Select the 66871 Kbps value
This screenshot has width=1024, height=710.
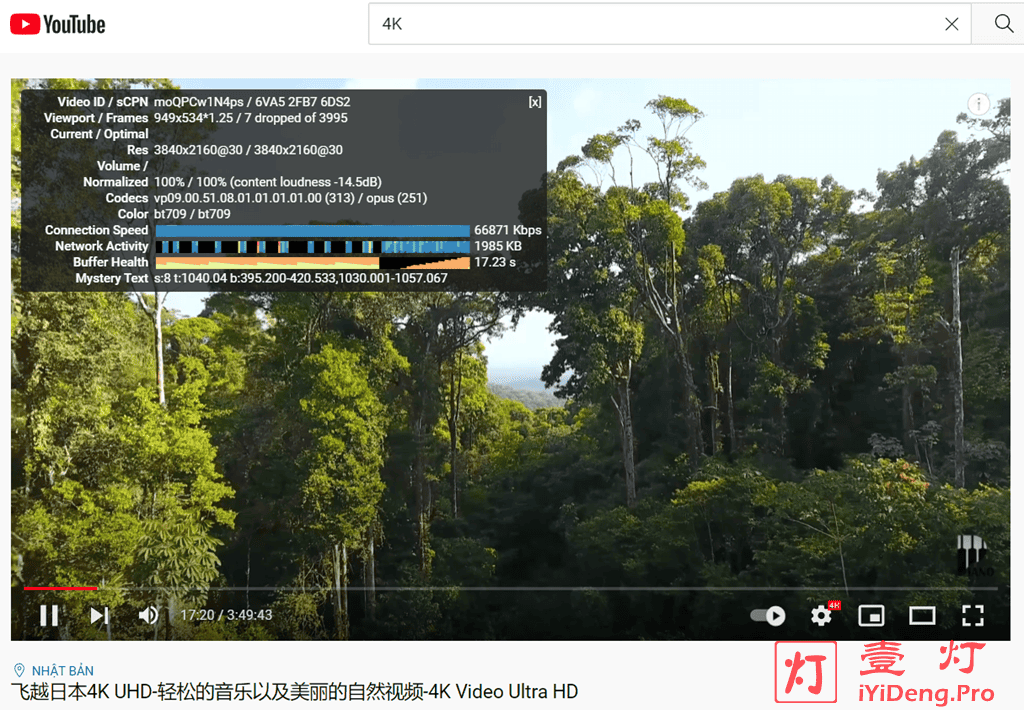pos(507,230)
